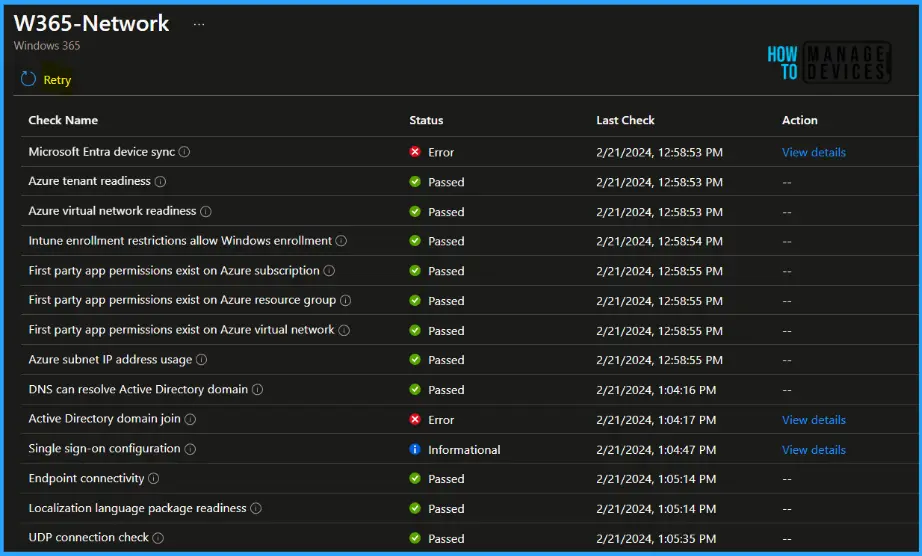Select 'DNS can resolve Active Directory domain' text
922x556 pixels.
(x=138, y=390)
